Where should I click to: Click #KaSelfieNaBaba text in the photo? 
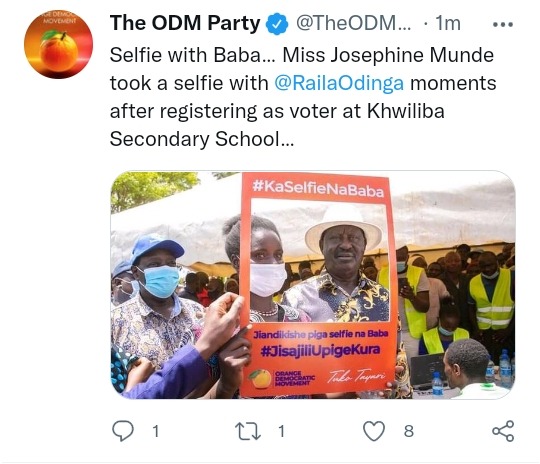318,188
